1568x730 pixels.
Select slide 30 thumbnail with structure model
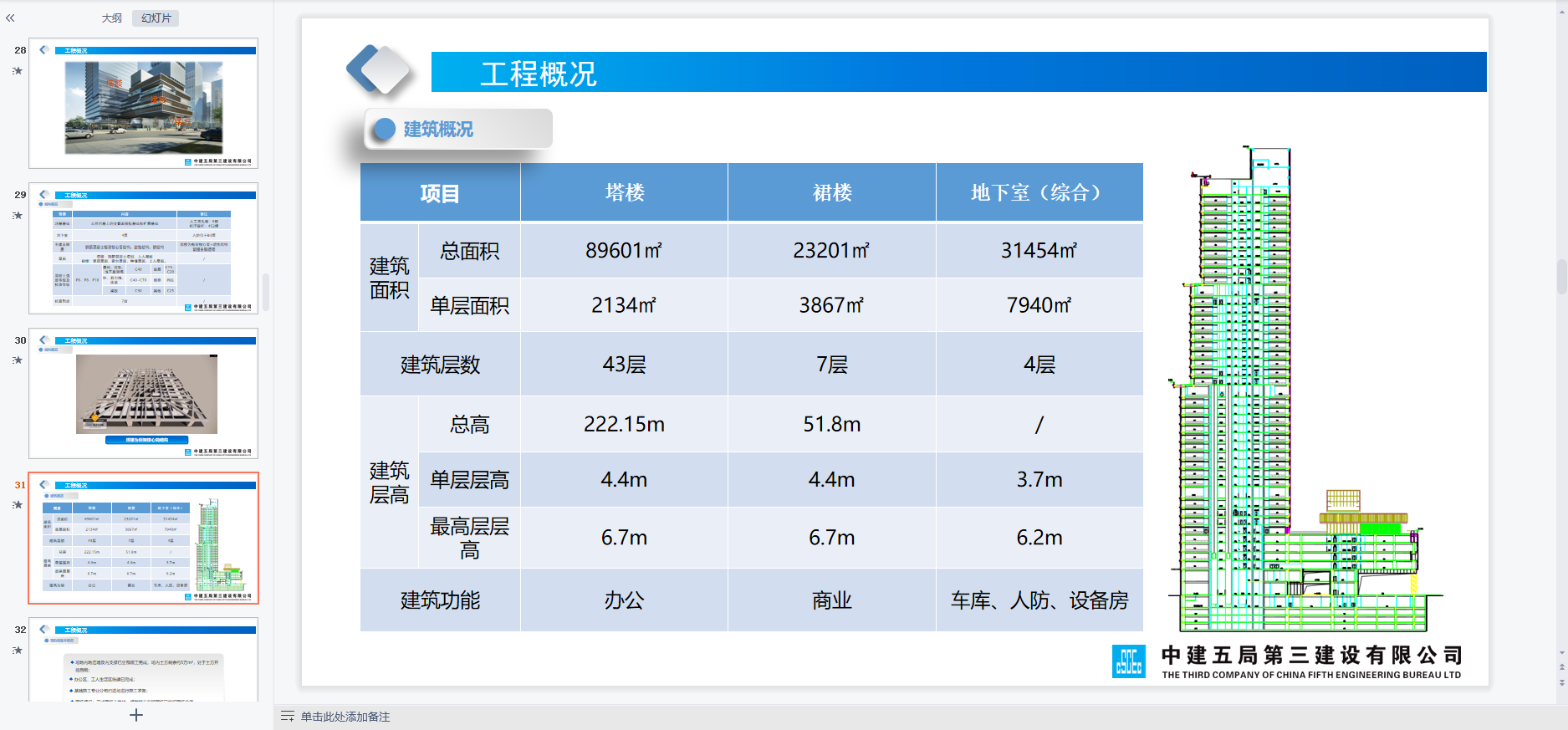[143, 393]
